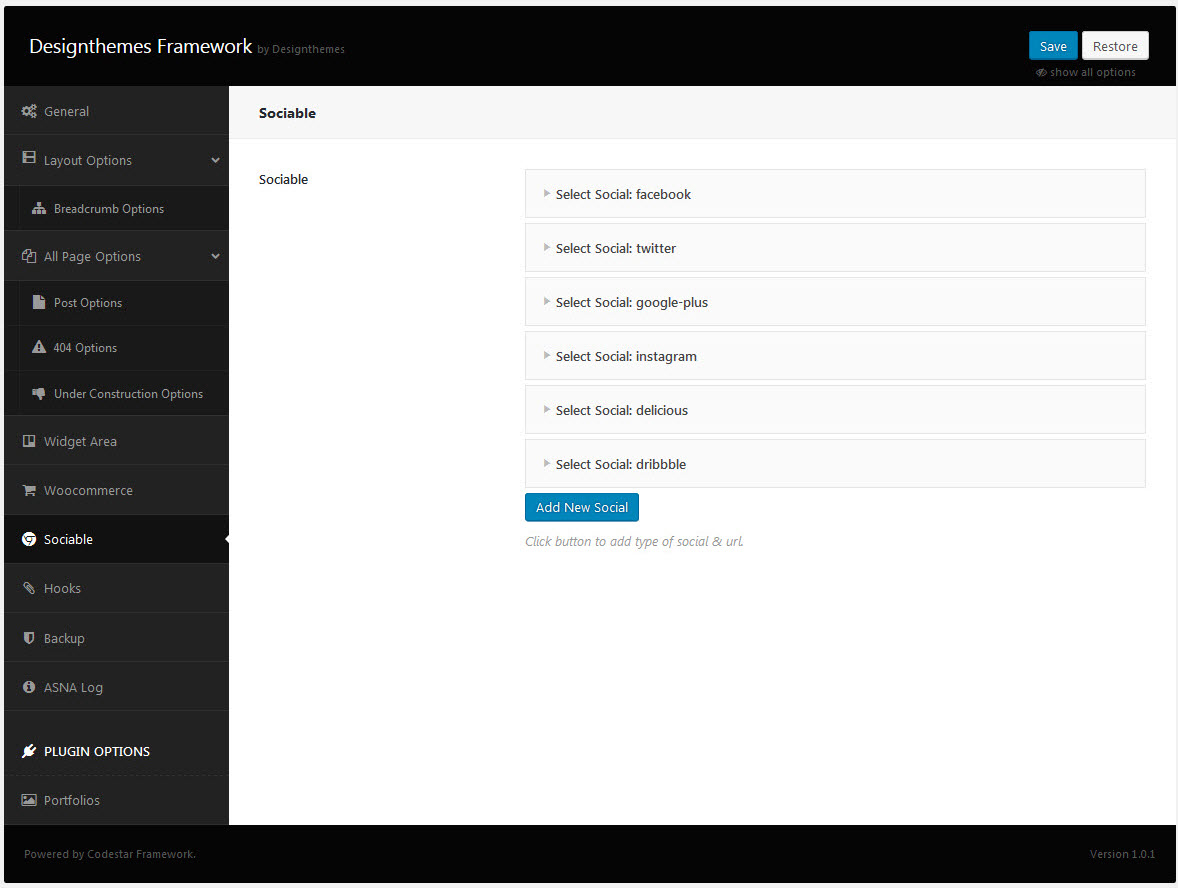The image size is (1178, 888).
Task: Click 'Select Social: facebook' text
Action: tap(623, 195)
